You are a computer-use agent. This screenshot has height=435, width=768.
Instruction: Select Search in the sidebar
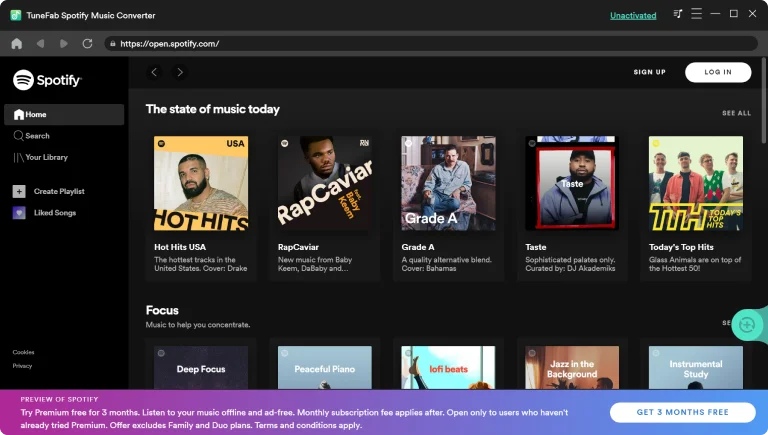(x=37, y=136)
